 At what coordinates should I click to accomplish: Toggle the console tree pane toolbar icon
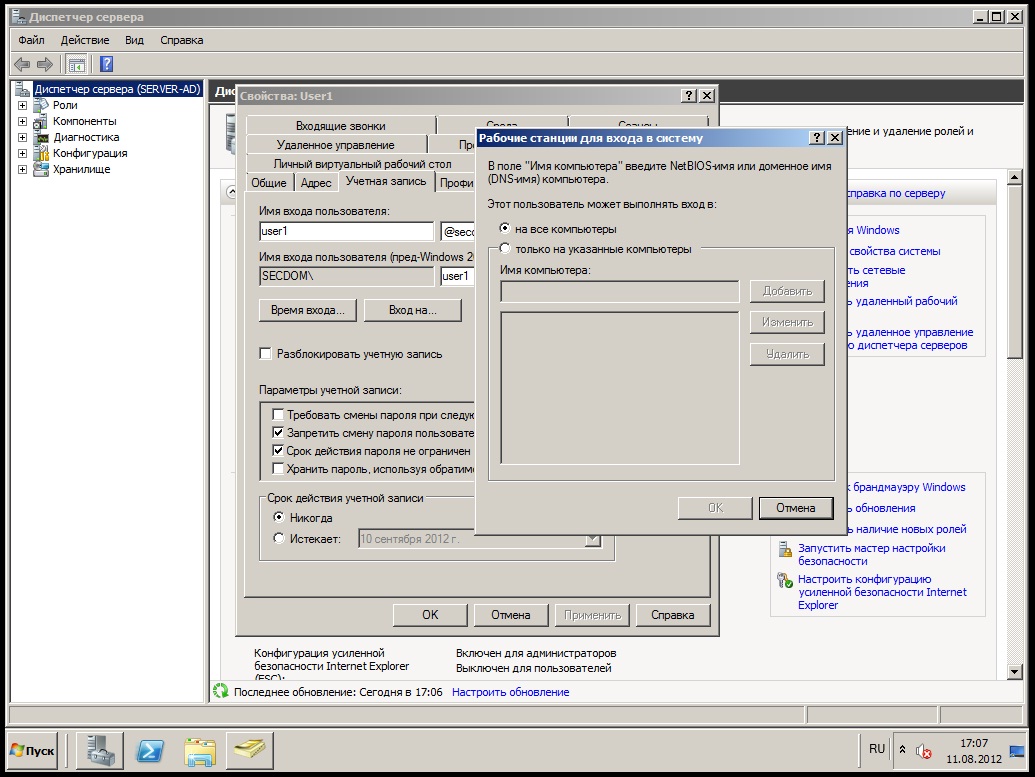[77, 65]
